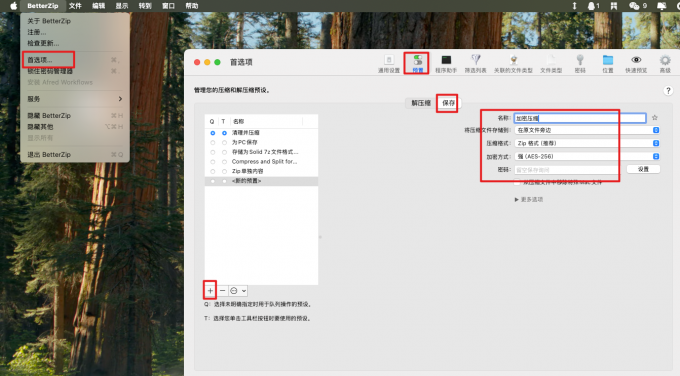Select the Q radio for Zip 单独内容
Viewport: 680px width, 376px height.
(x=212, y=171)
